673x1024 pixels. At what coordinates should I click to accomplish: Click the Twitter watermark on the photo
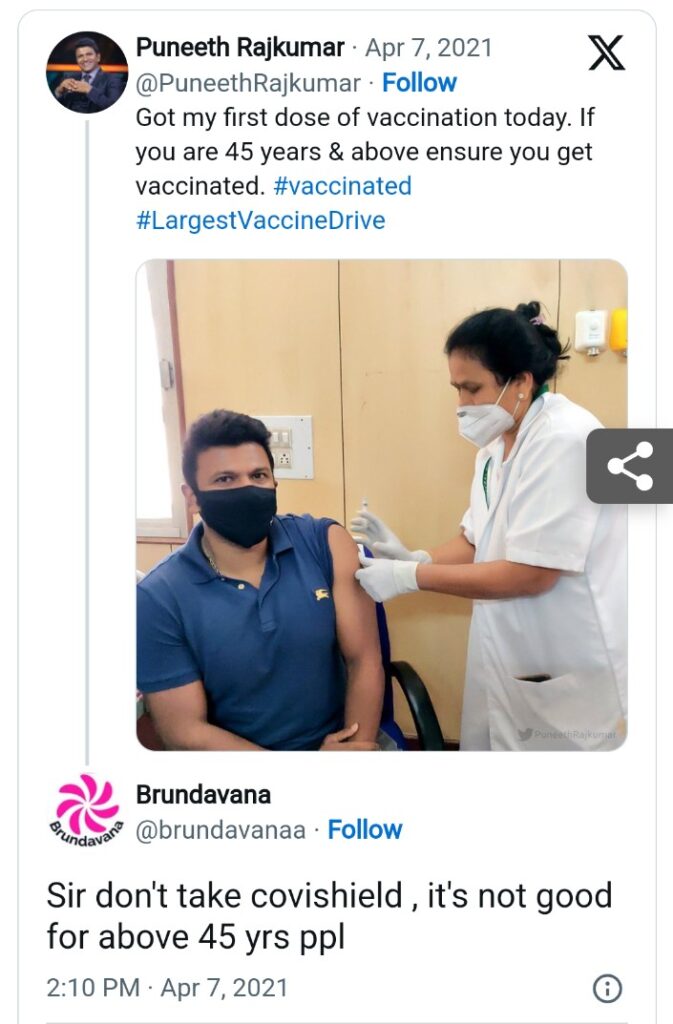pyautogui.click(x=567, y=734)
